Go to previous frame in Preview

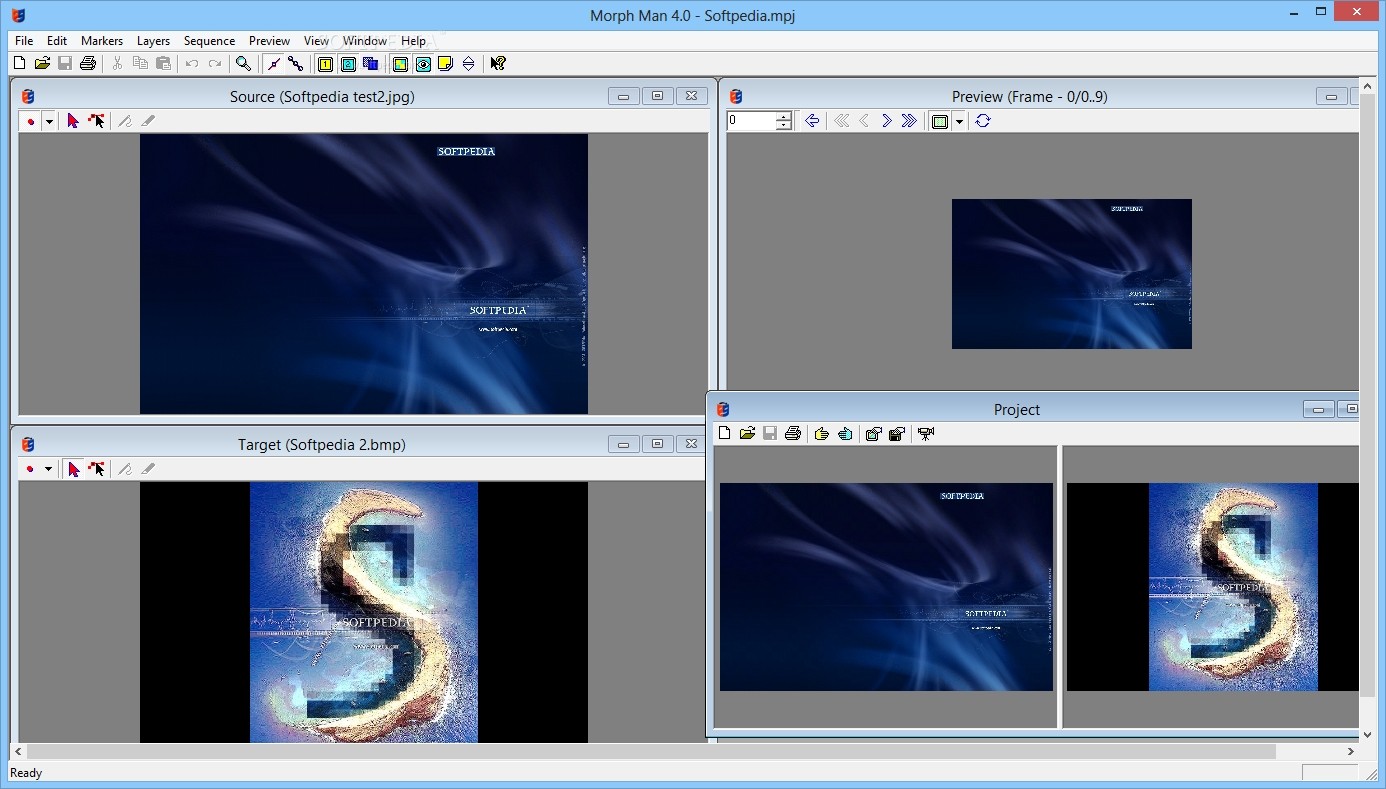pyautogui.click(x=864, y=121)
